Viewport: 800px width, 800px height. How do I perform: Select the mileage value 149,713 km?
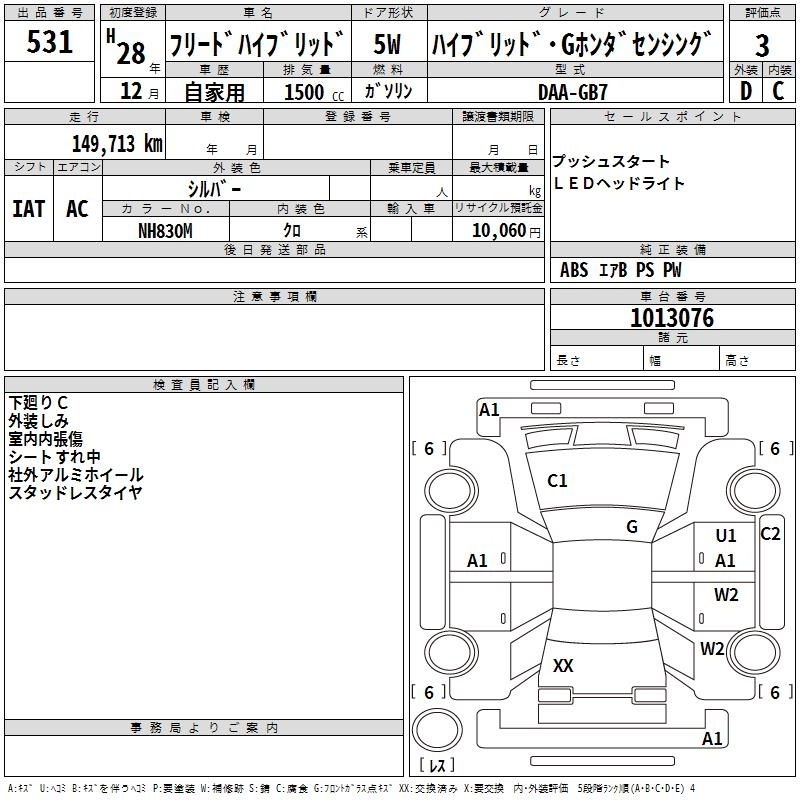(x=116, y=143)
